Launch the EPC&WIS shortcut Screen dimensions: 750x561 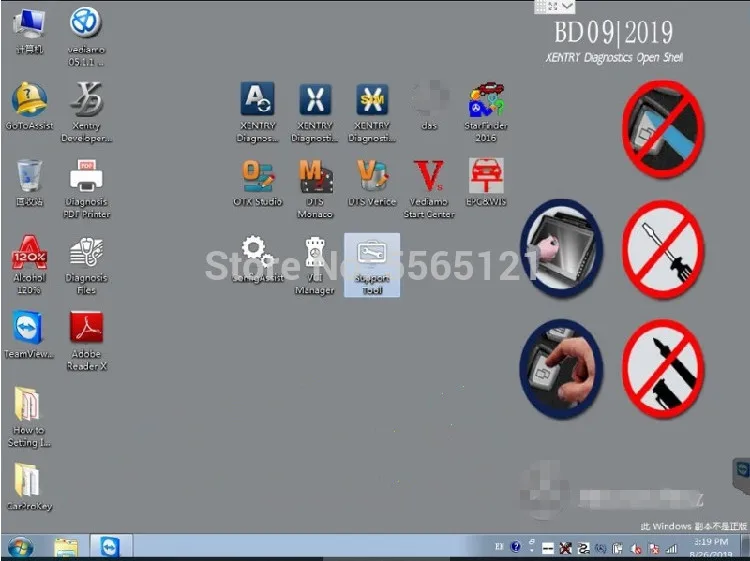pyautogui.click(x=486, y=183)
